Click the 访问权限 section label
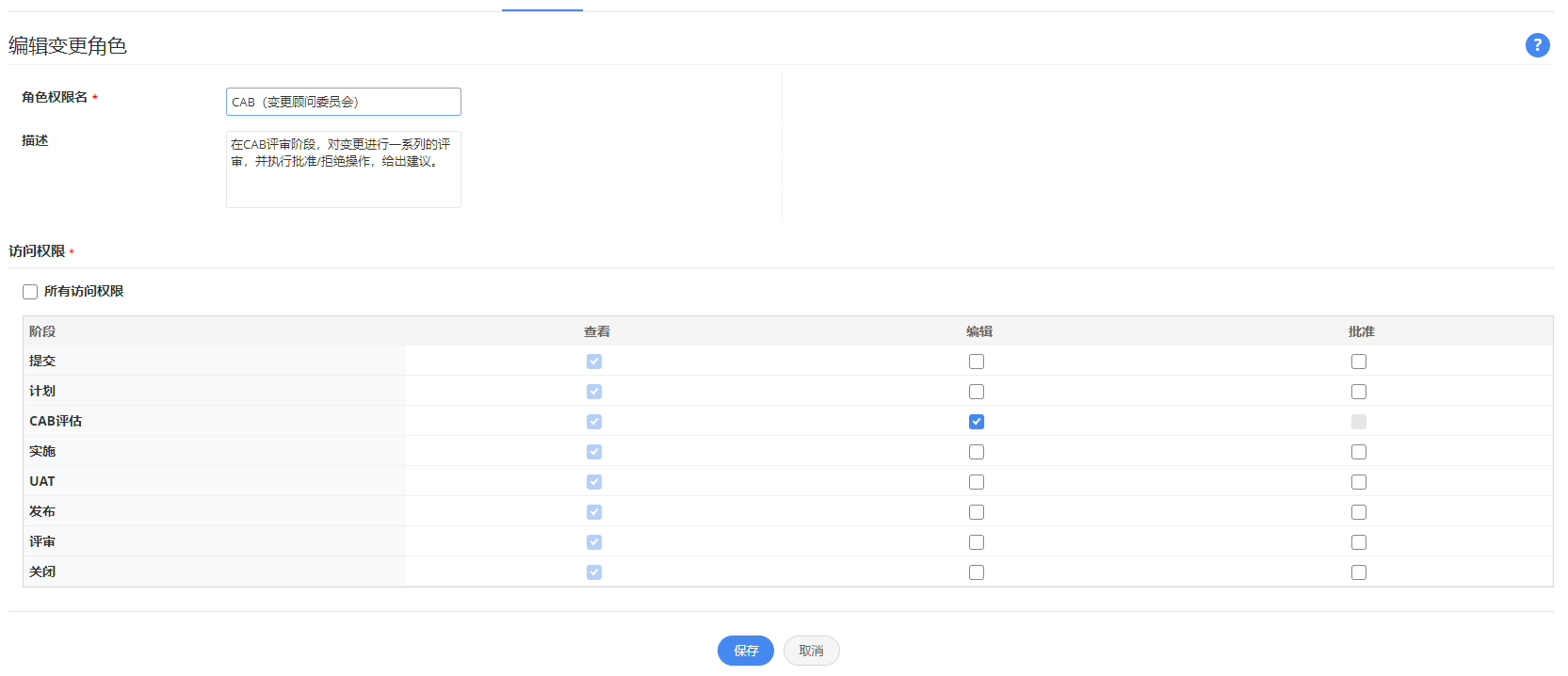 tap(37, 251)
